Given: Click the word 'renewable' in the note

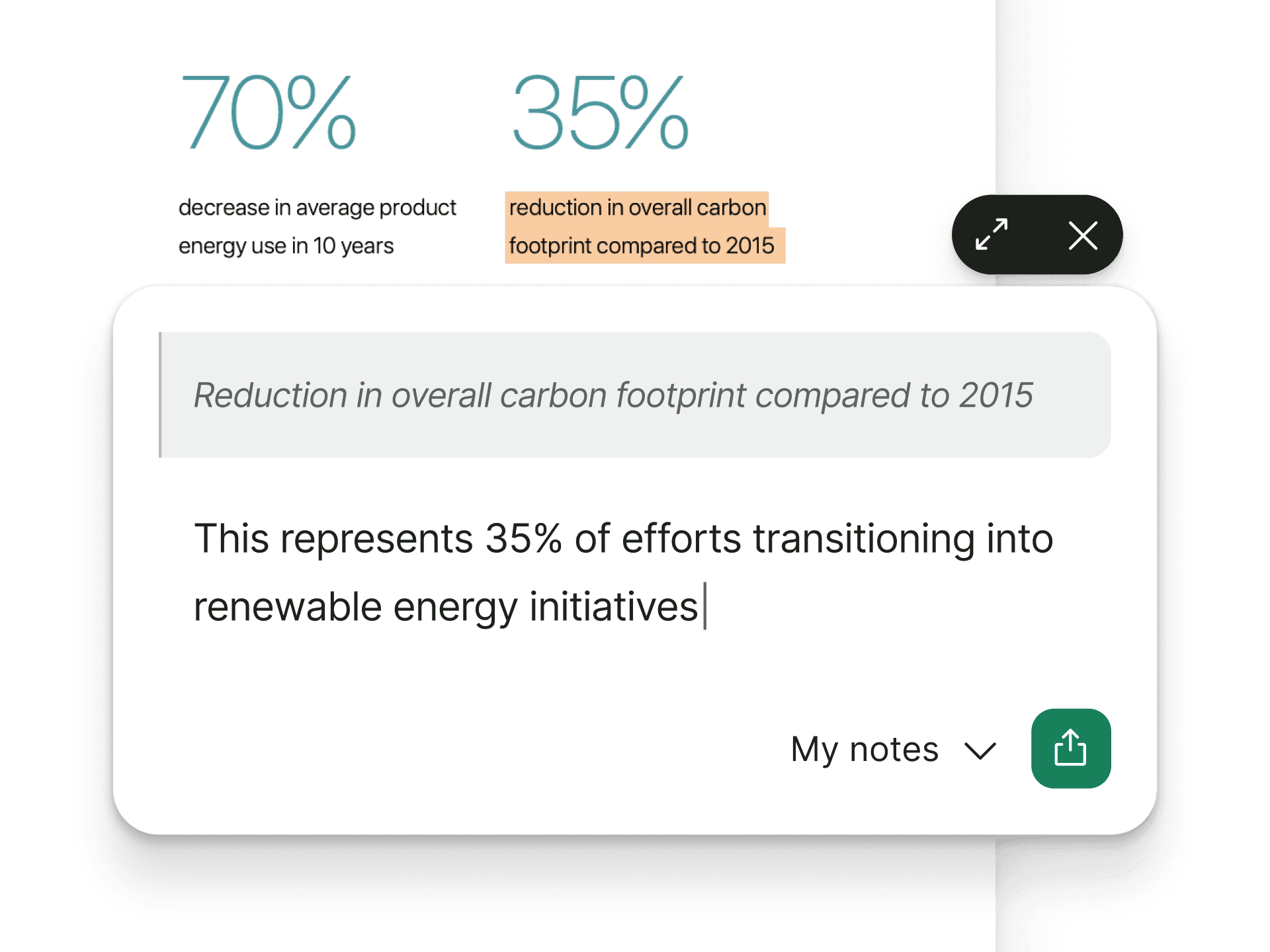Looking at the screenshot, I should [x=288, y=607].
